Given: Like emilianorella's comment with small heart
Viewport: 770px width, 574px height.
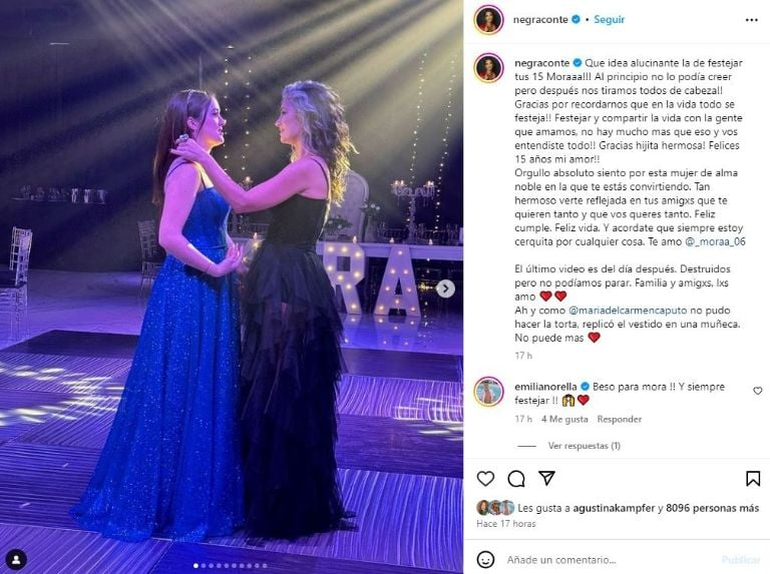Looking at the screenshot, I should tap(757, 391).
